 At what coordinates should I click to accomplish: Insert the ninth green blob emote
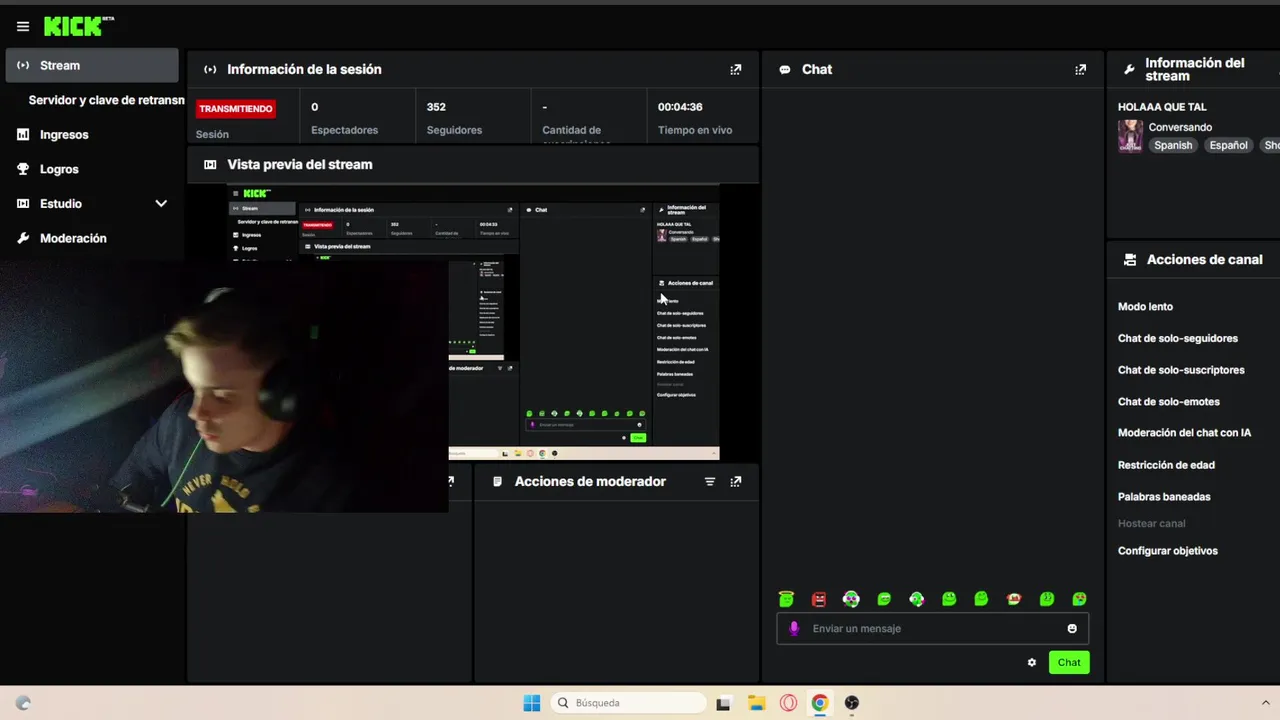pos(1047,599)
